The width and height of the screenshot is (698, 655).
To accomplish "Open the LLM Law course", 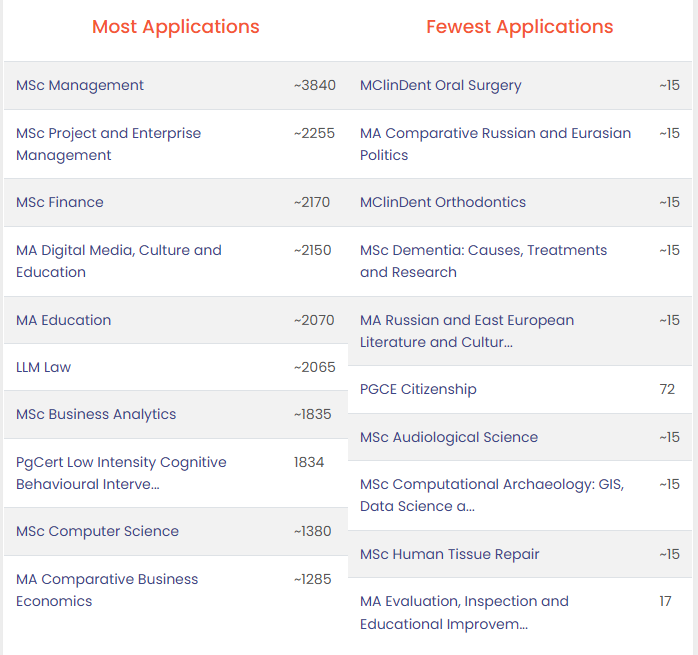I will pos(44,367).
